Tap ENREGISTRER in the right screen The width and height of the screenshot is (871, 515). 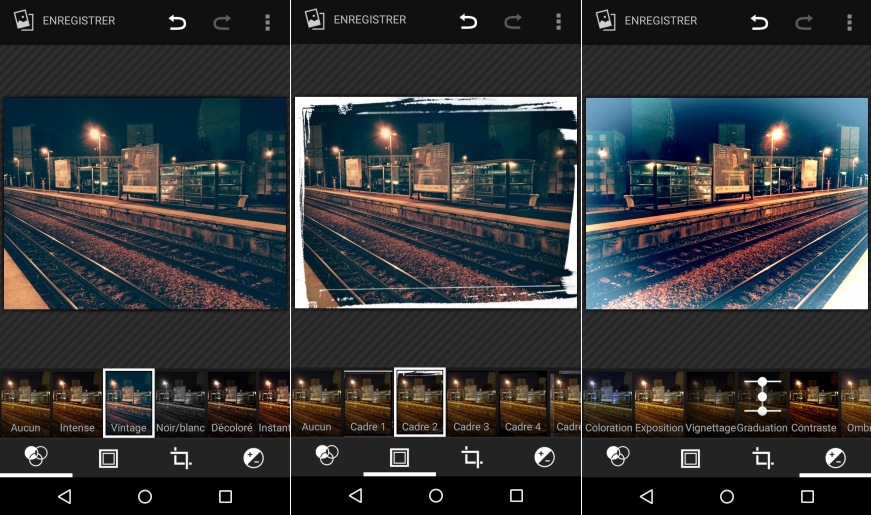point(661,21)
